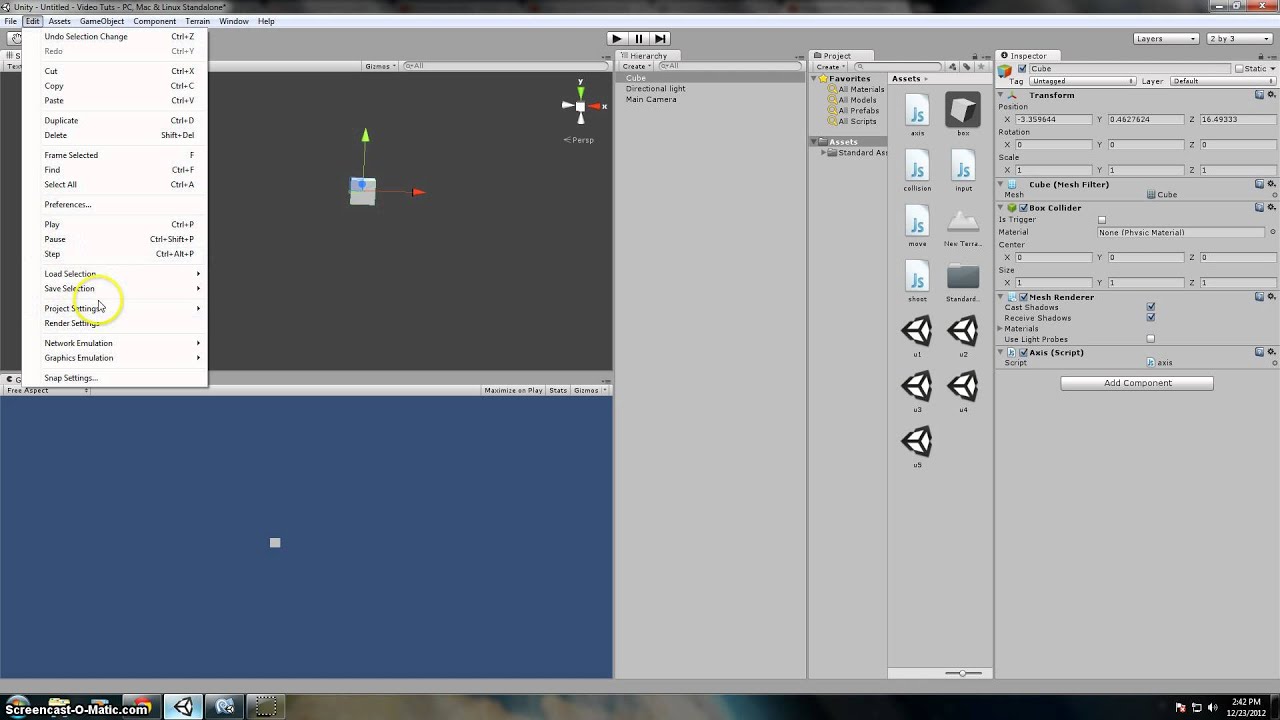Open the Layer dropdown (Default)
Viewport: 1280px width, 720px height.
[x=1222, y=81]
